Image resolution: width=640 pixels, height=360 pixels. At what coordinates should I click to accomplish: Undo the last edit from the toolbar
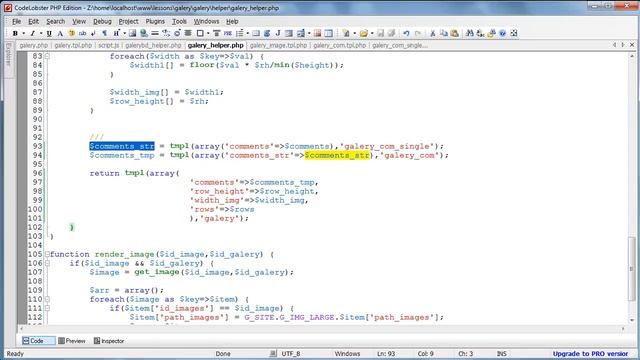point(406,33)
